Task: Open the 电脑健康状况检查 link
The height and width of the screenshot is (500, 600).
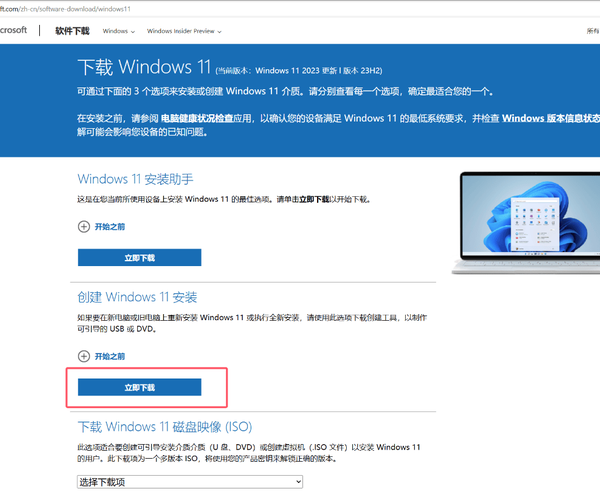Action: [x=197, y=119]
